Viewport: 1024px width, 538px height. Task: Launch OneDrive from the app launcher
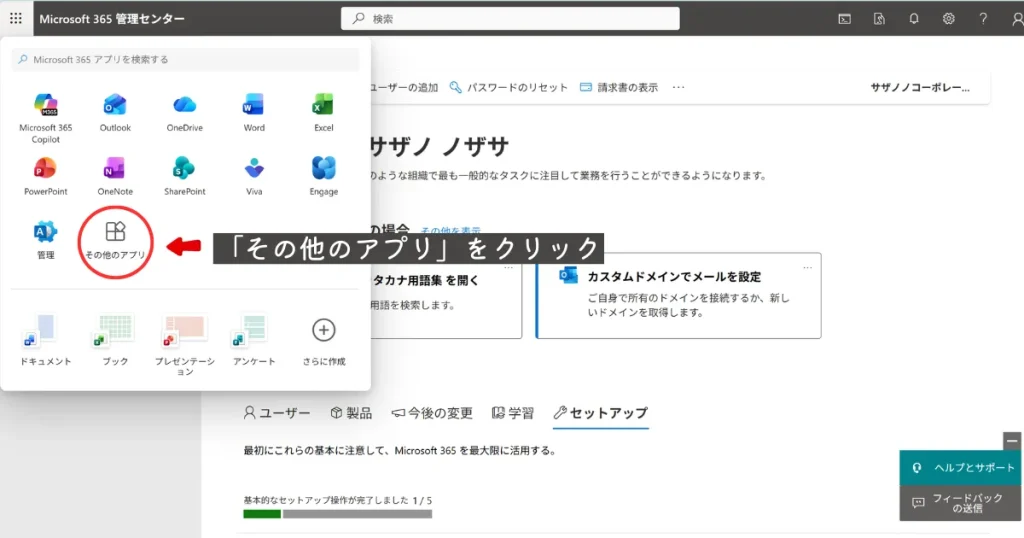[184, 106]
